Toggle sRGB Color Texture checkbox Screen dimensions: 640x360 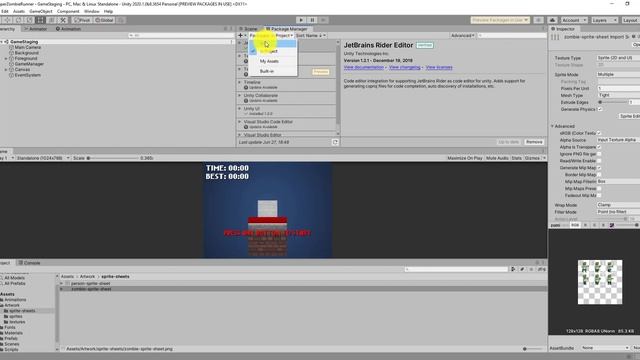tap(599, 133)
